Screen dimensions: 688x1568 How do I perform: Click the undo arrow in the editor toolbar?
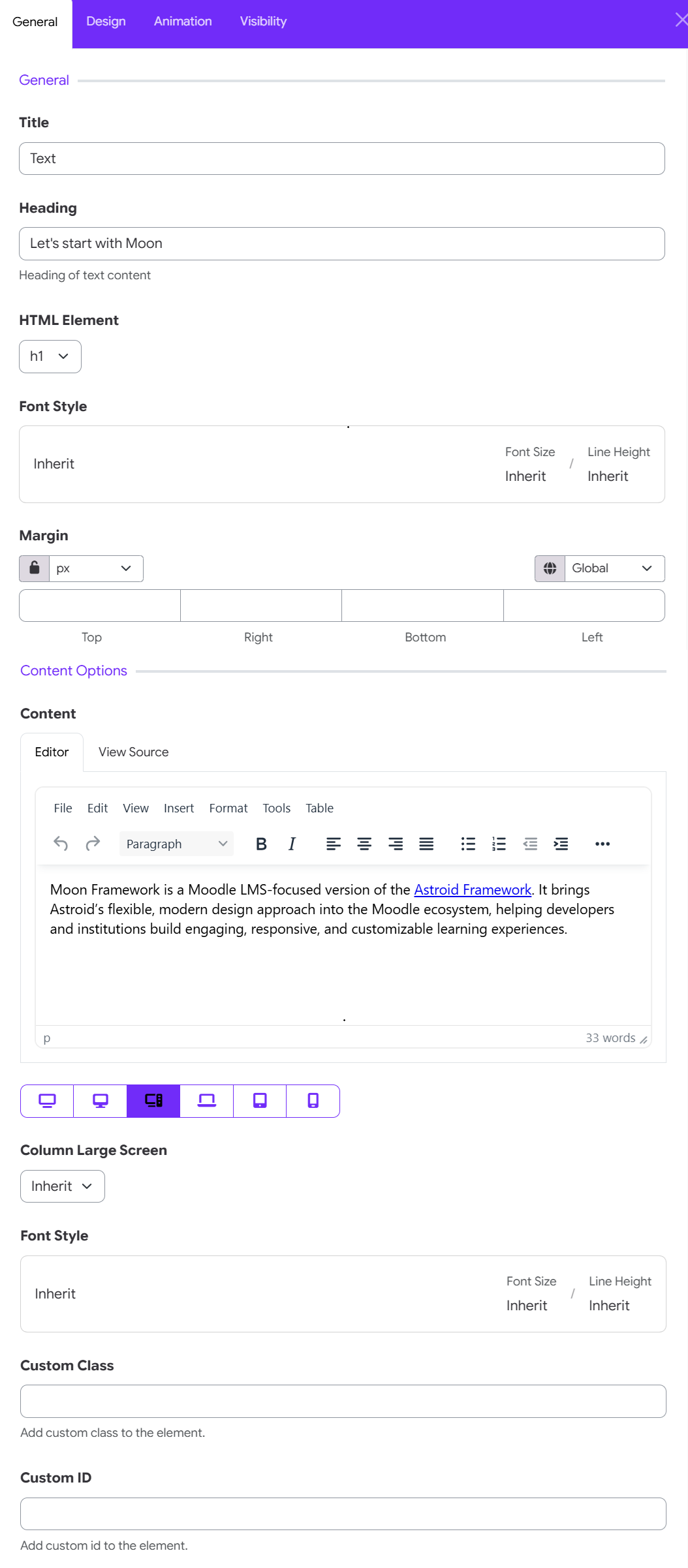(x=61, y=844)
